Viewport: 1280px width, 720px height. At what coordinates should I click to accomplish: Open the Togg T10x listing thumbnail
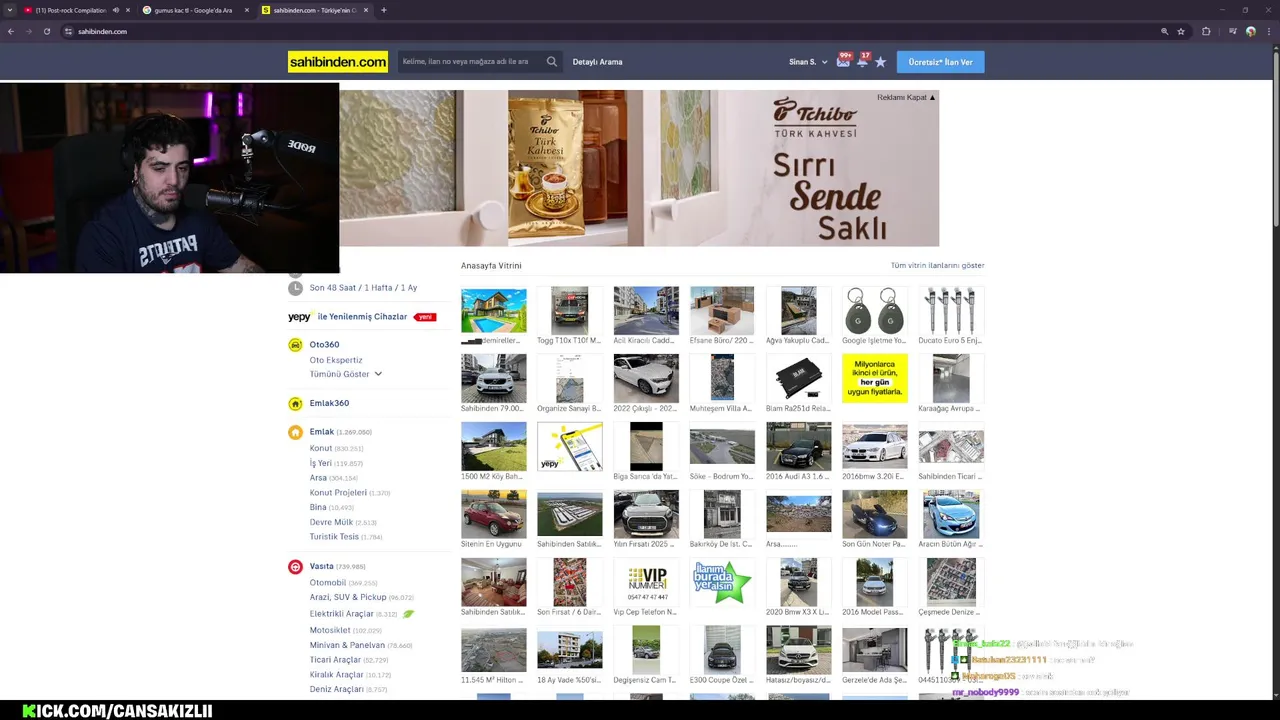pyautogui.click(x=569, y=311)
